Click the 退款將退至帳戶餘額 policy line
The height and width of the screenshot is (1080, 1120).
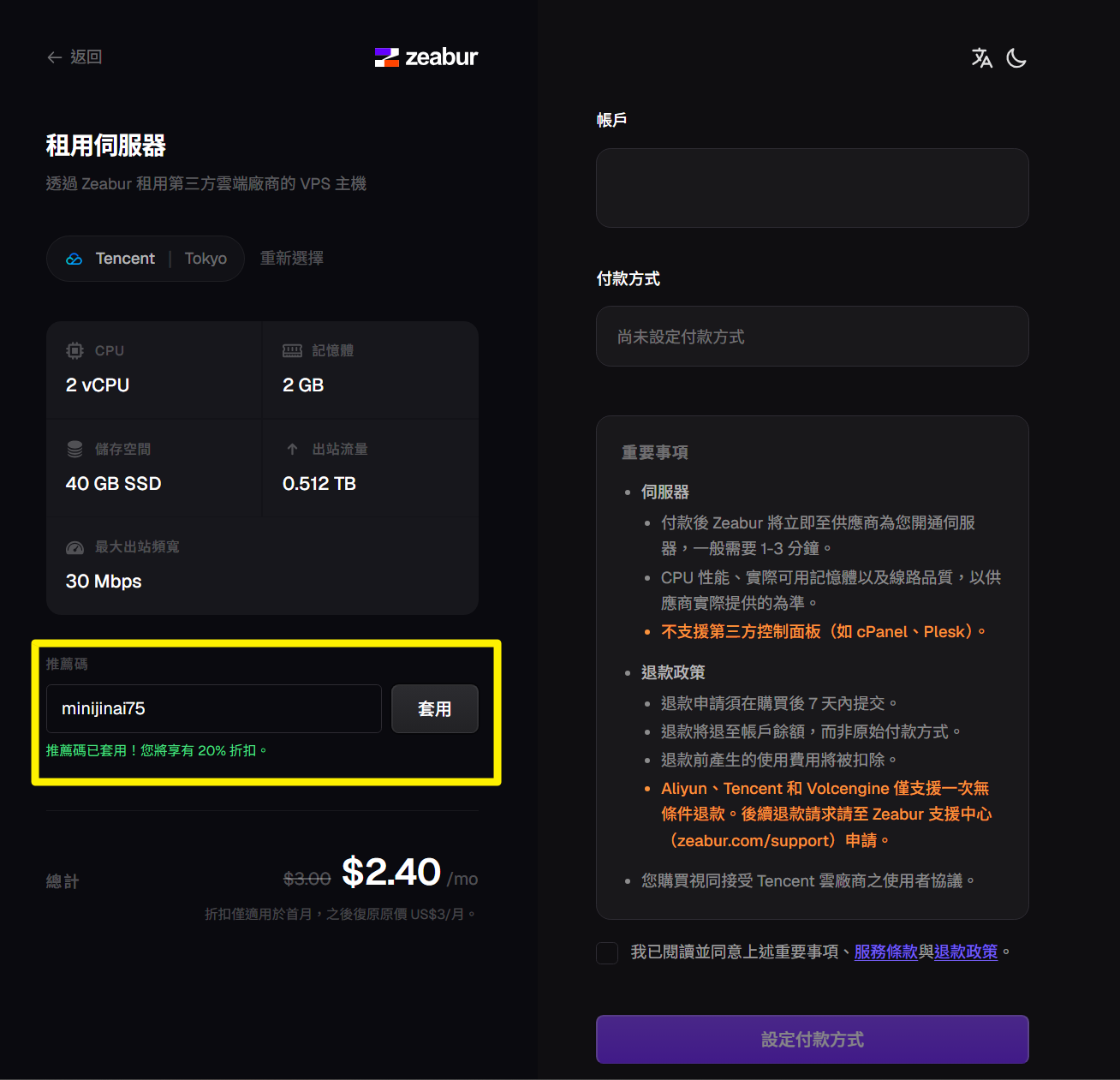(x=811, y=731)
